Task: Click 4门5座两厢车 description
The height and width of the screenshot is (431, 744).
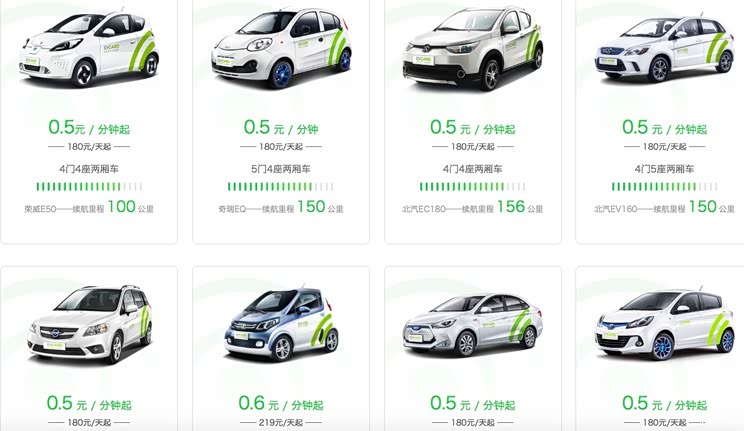Action: tap(664, 169)
